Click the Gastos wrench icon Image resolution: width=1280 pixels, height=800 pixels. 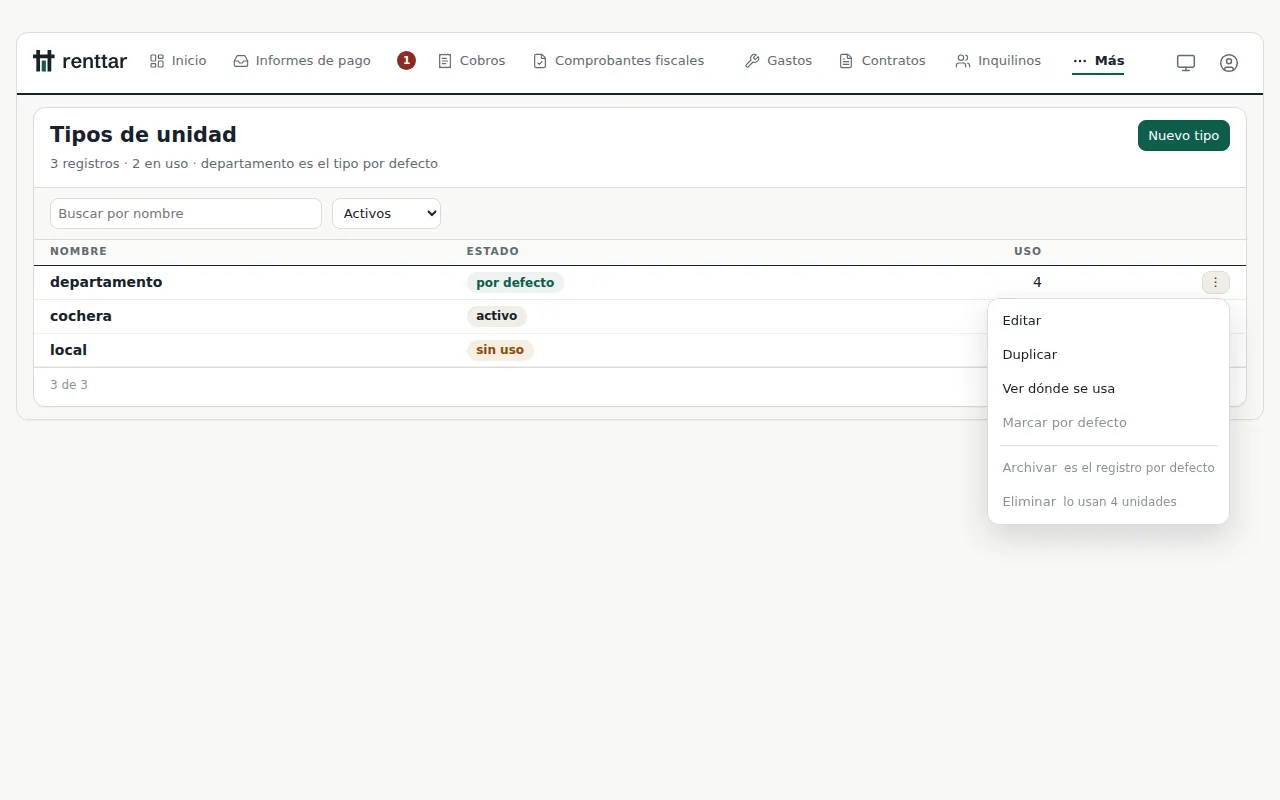tap(752, 61)
